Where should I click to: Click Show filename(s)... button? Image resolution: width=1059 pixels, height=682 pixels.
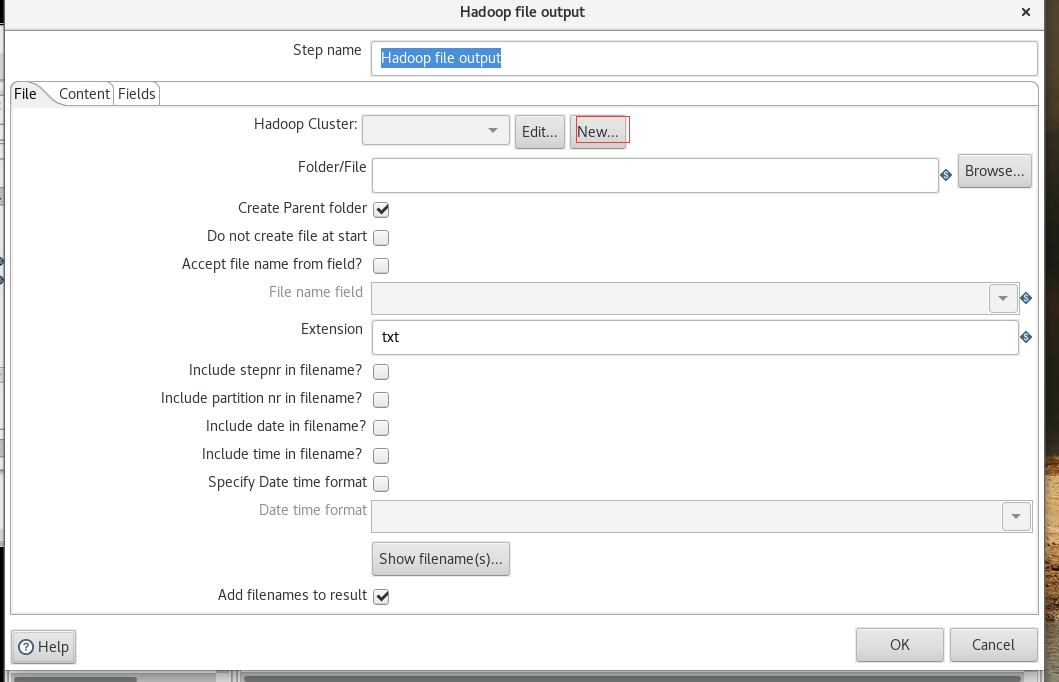pyautogui.click(x=440, y=558)
